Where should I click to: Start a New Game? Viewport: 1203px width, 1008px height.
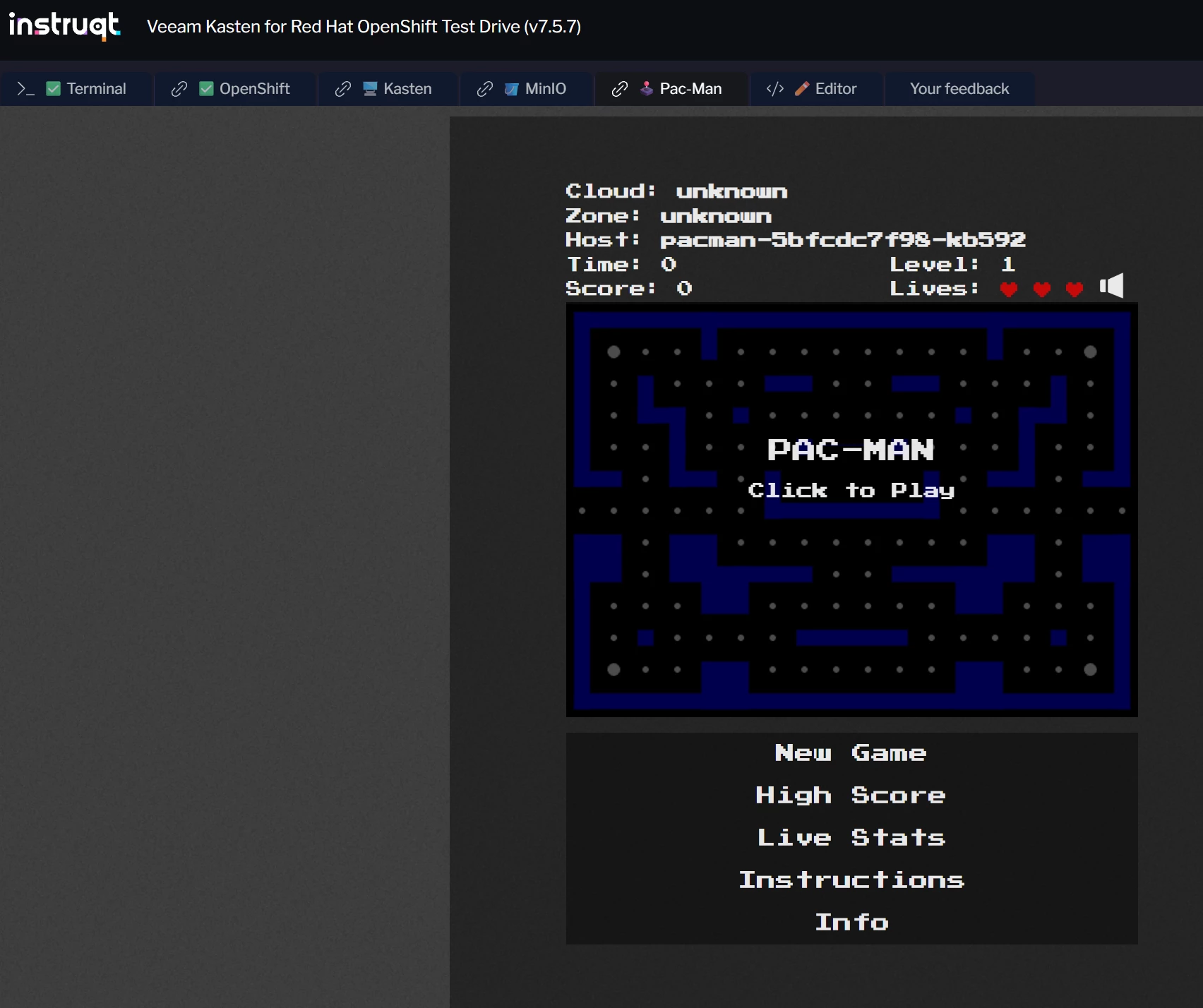point(851,753)
